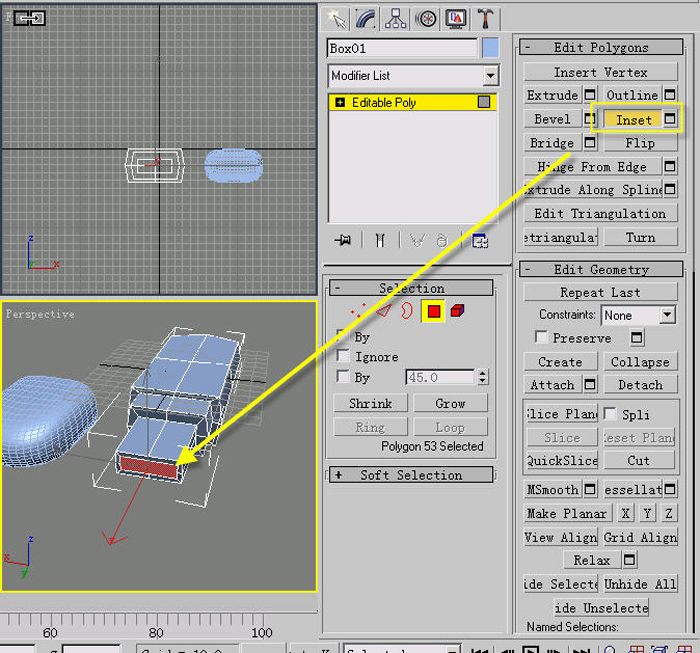This screenshot has height=653, width=700.
Task: Select Border sub-object level
Action: coord(406,311)
